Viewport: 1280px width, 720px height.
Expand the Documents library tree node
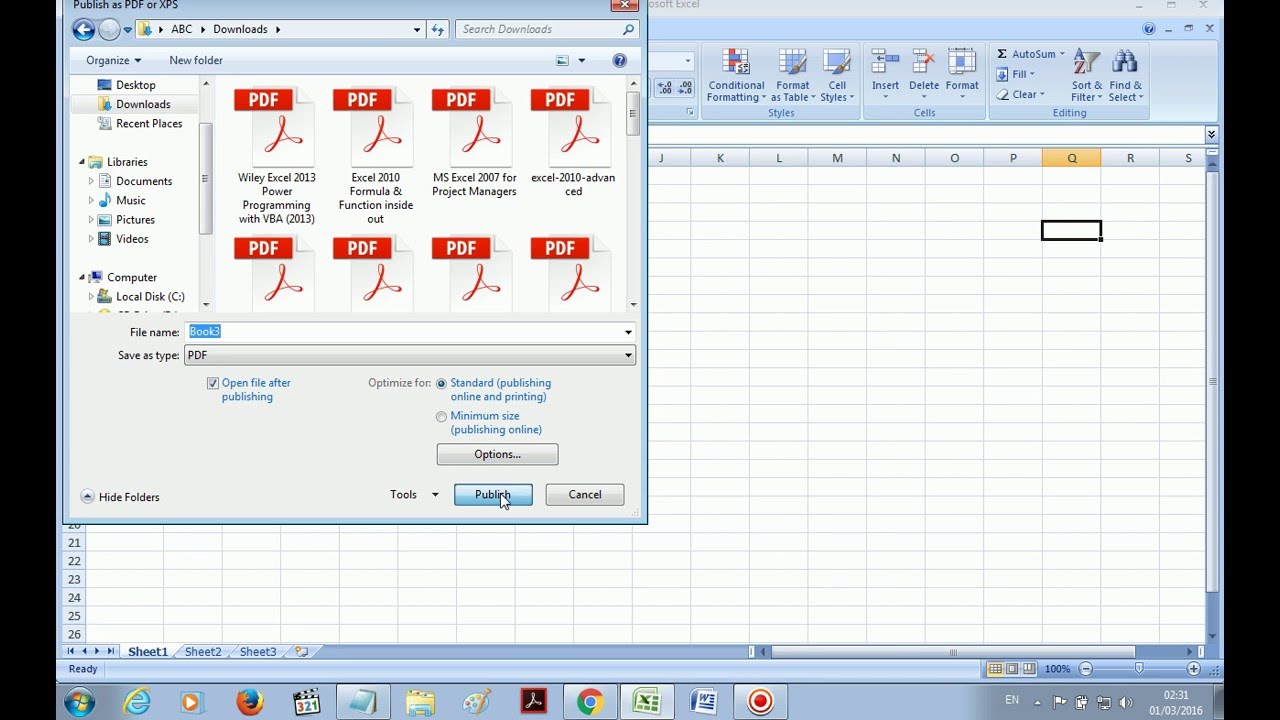pos(91,181)
